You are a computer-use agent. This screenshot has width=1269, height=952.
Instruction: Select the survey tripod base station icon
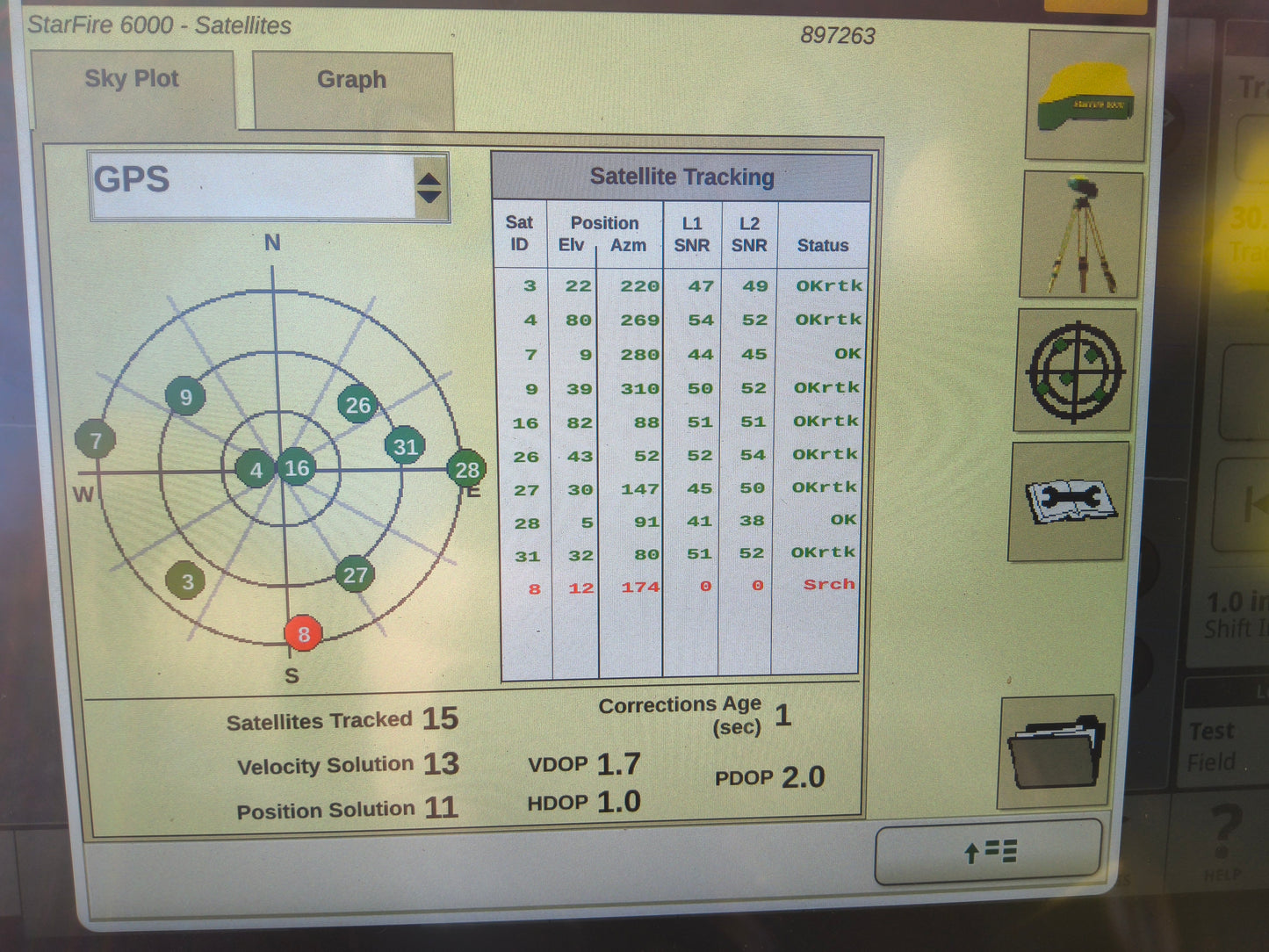tap(1080, 233)
